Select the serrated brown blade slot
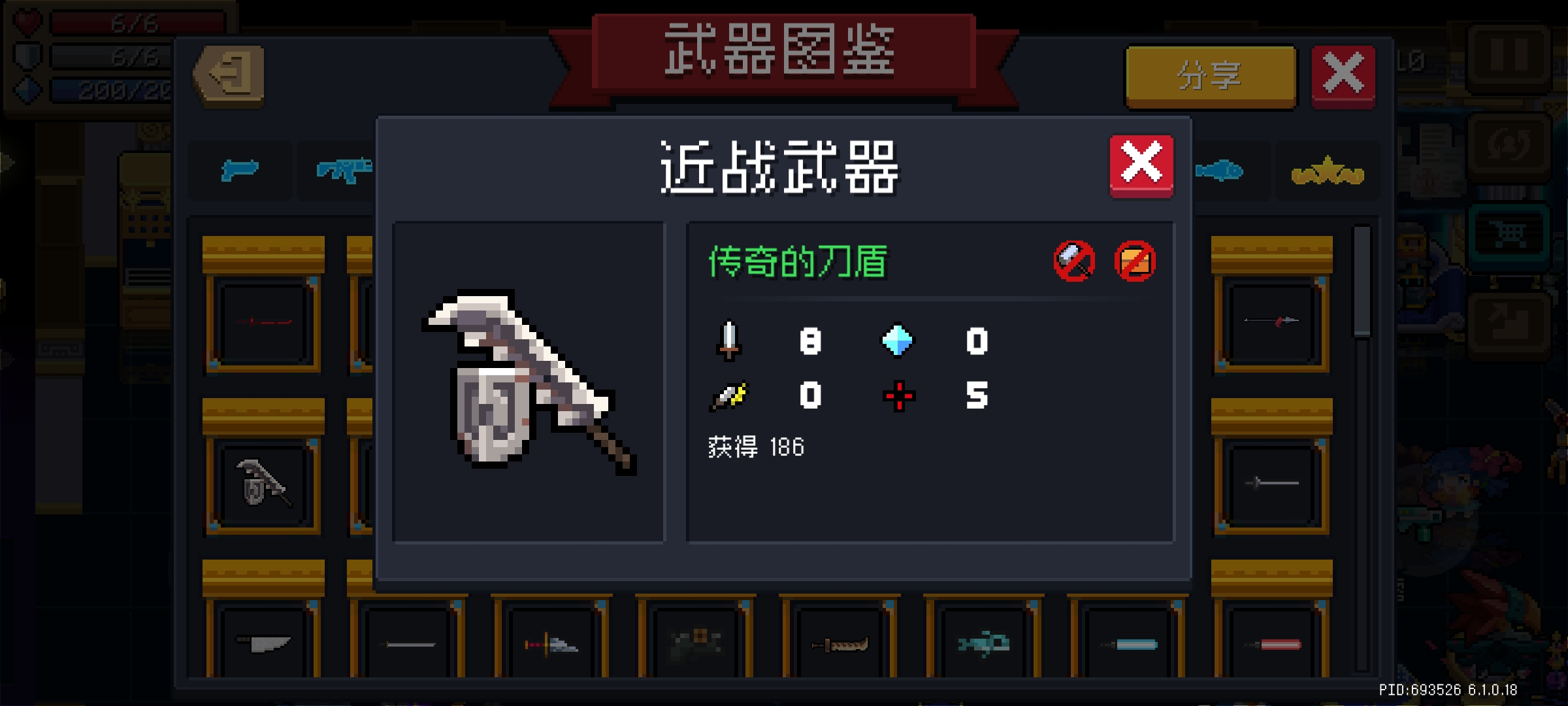This screenshot has height=706, width=1568. tap(840, 644)
